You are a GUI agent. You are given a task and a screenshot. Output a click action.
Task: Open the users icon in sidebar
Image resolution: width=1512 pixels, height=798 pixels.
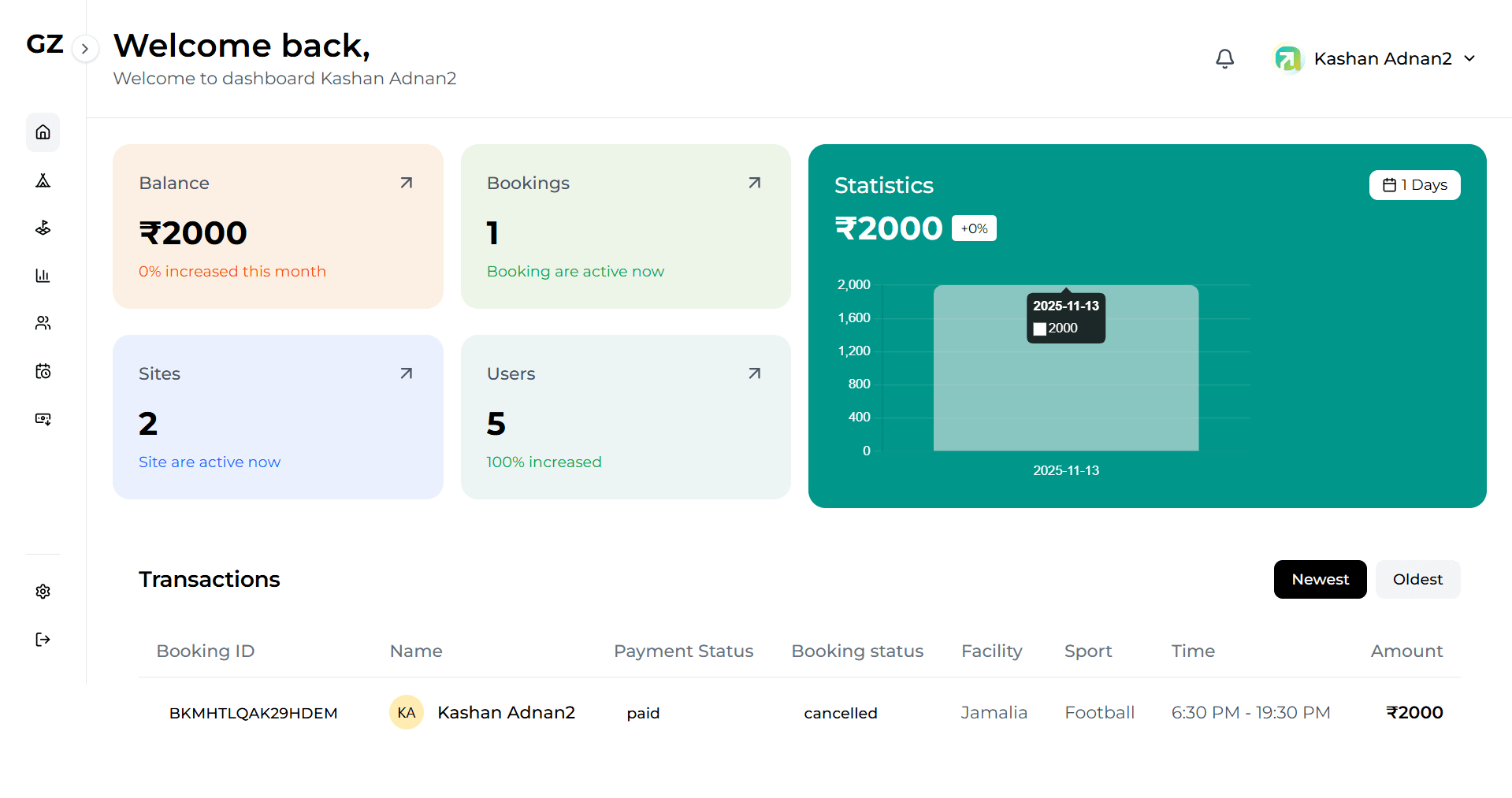click(43, 323)
